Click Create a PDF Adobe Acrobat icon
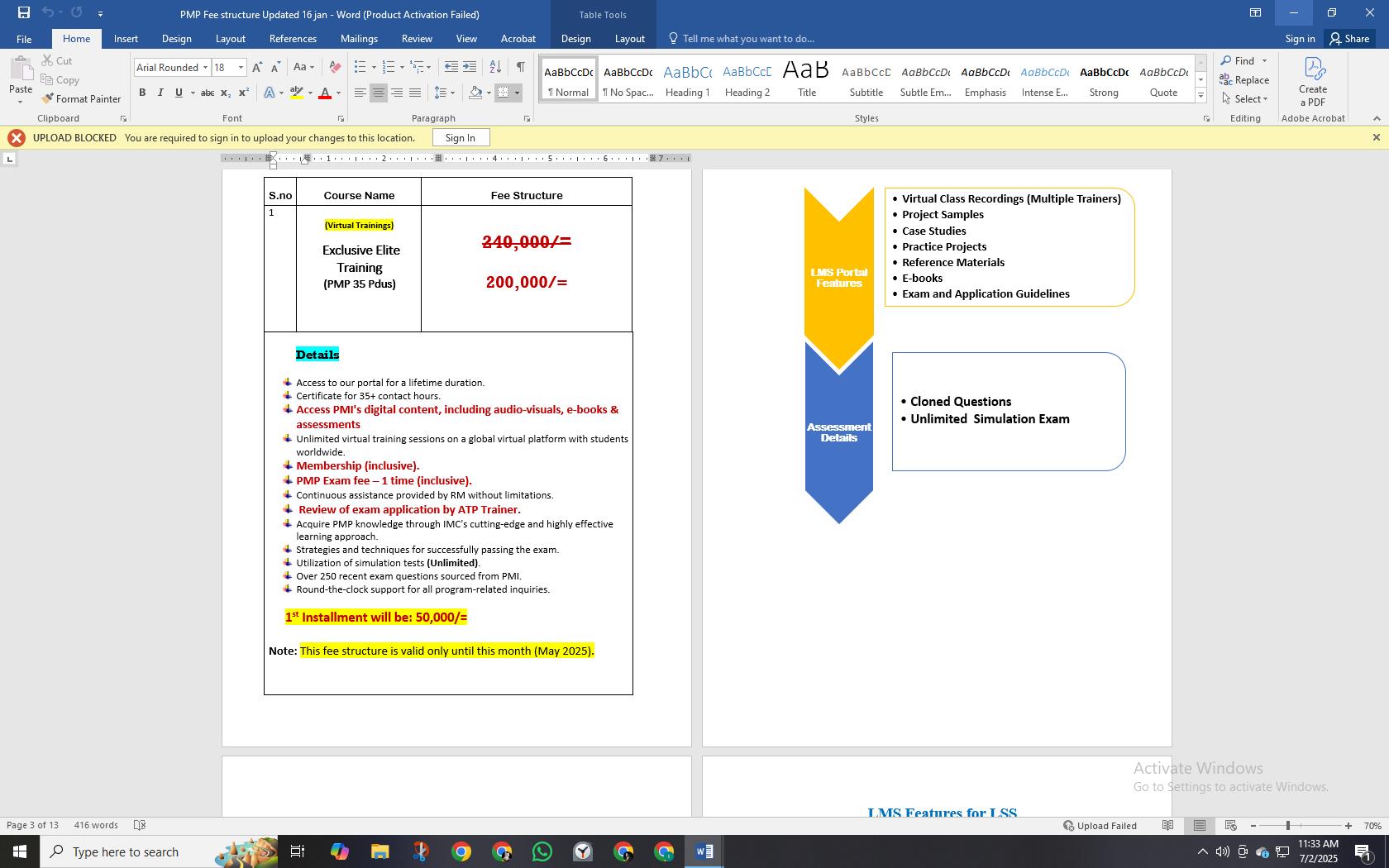Viewport: 1389px width, 868px height. [1313, 81]
